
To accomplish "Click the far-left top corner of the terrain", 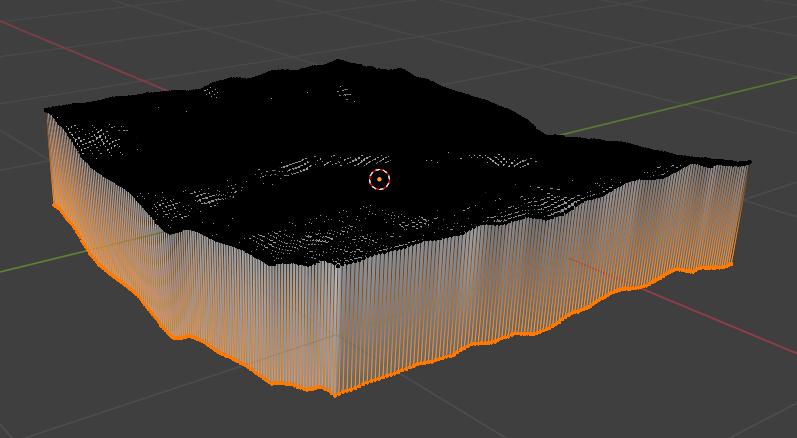I will coord(47,110).
